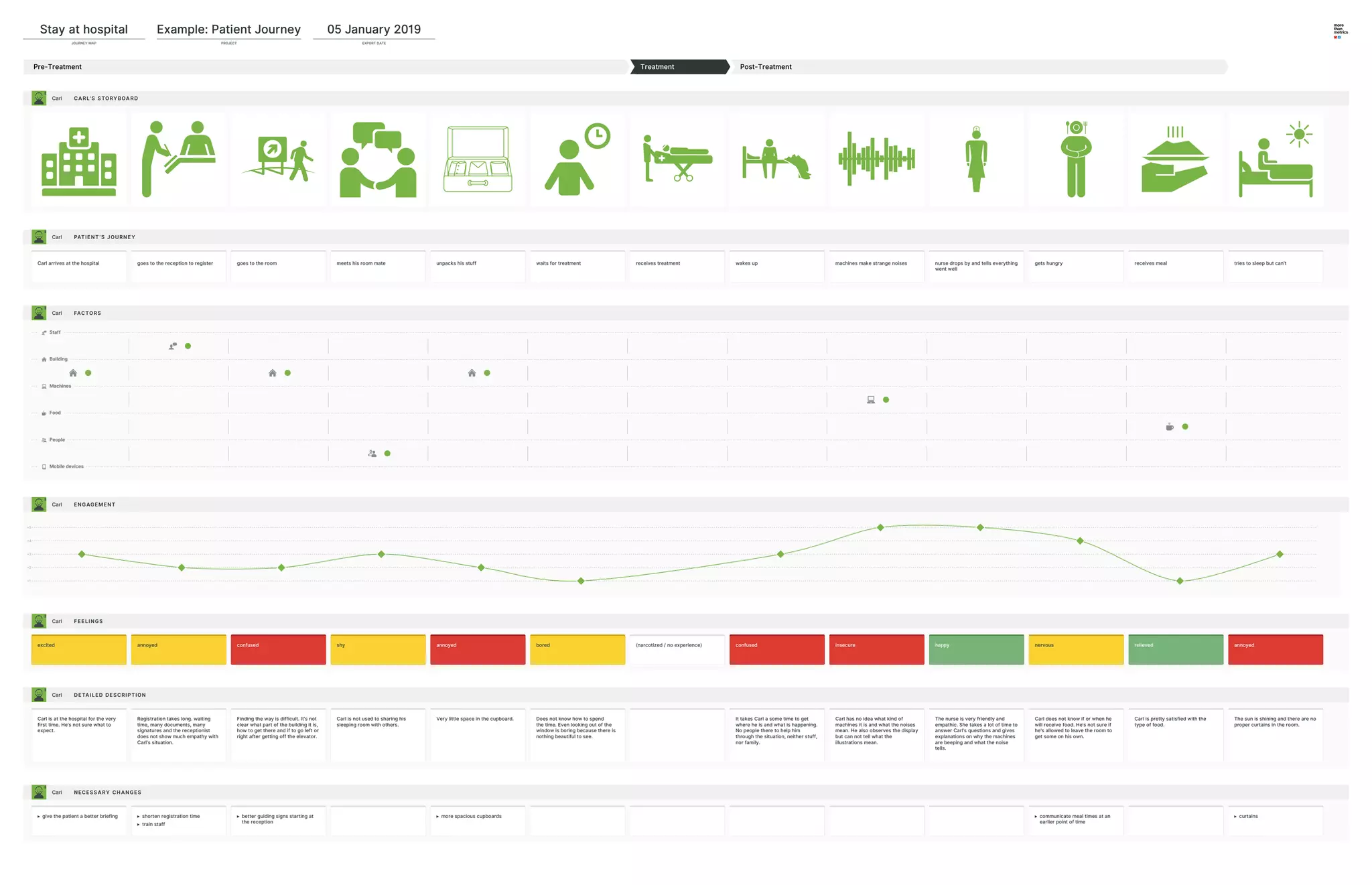Click Carl's avatar in Necessary Changes header
Viewport: 1372px width, 885px height.
[x=40, y=792]
